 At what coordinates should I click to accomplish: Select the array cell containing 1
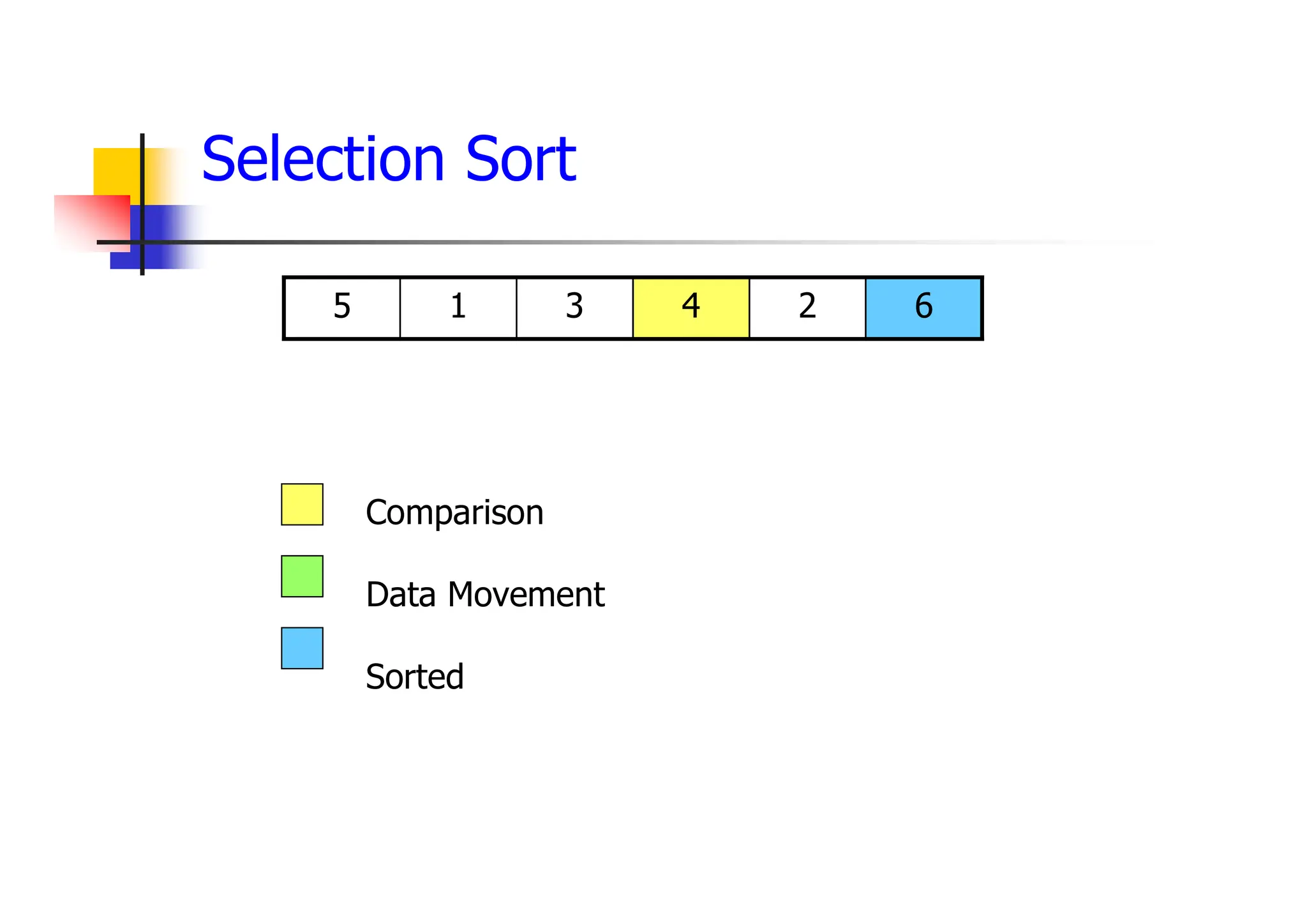tap(458, 308)
